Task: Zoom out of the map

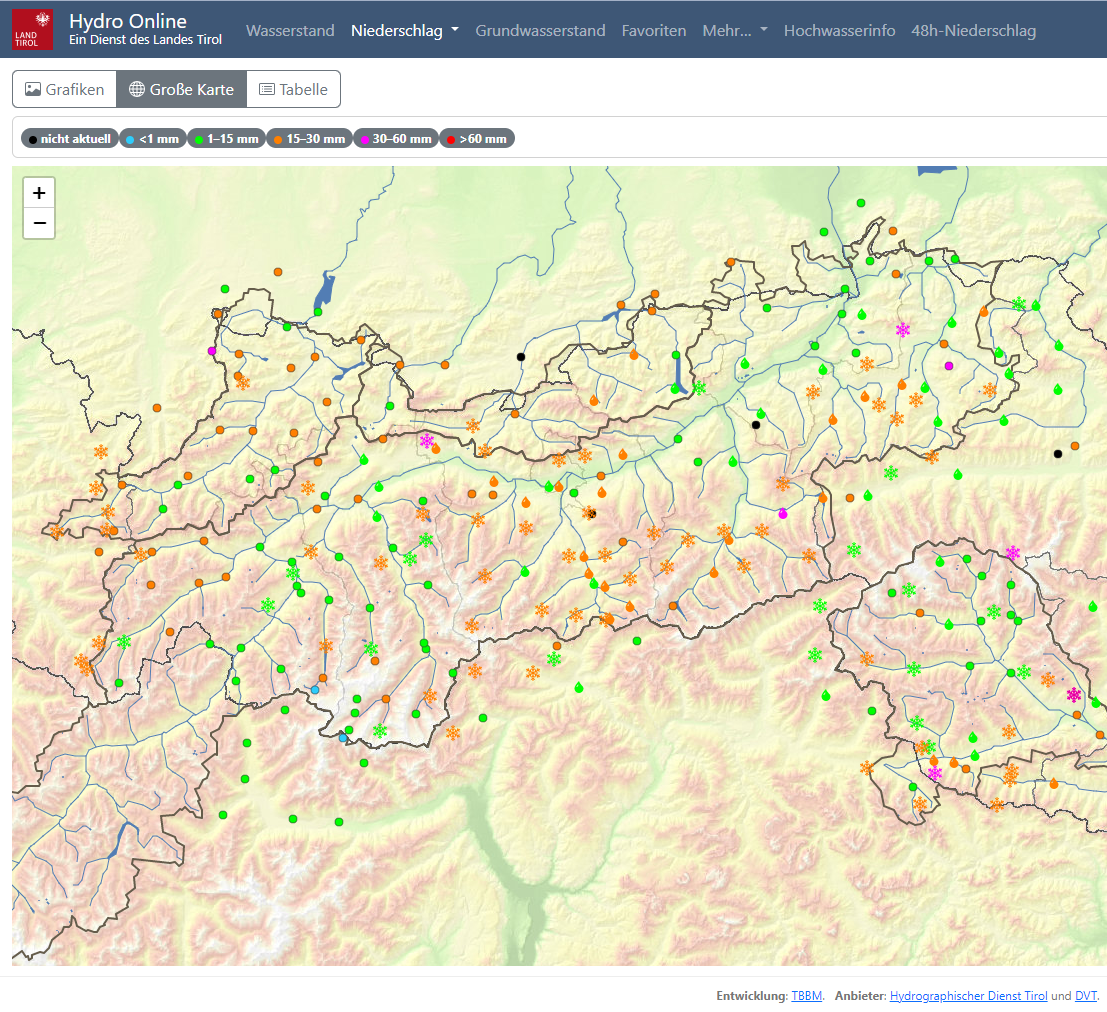Action: tap(39, 223)
